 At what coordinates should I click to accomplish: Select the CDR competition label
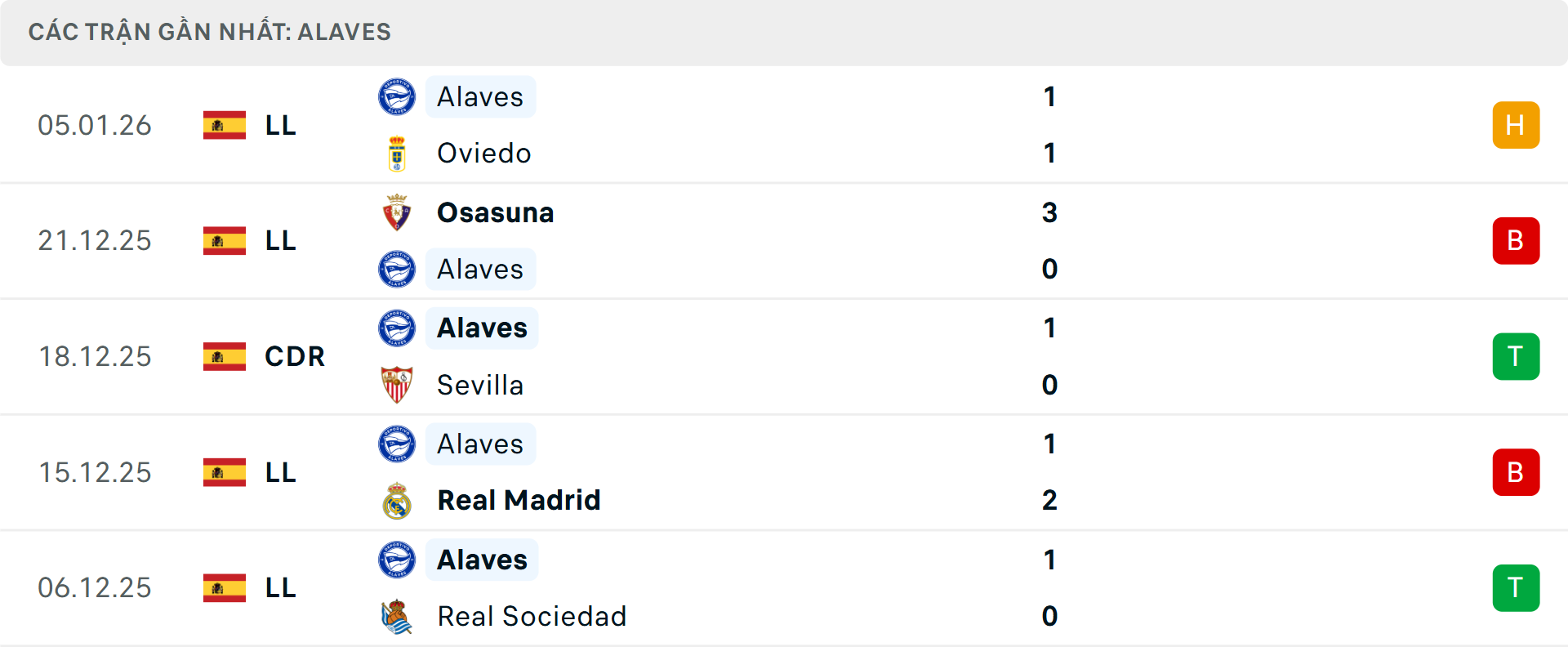(x=294, y=356)
